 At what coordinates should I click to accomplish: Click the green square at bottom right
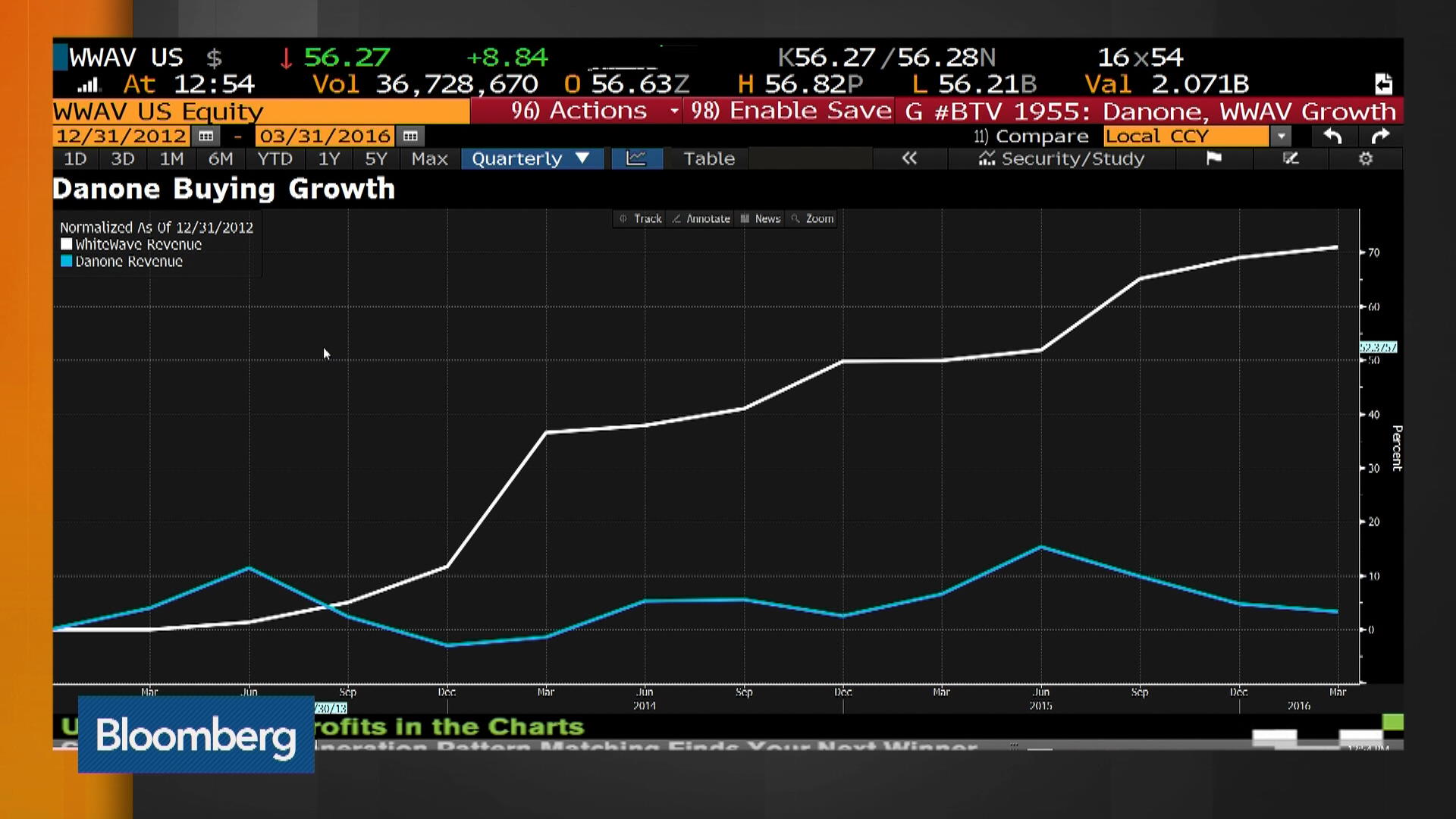[x=1393, y=722]
